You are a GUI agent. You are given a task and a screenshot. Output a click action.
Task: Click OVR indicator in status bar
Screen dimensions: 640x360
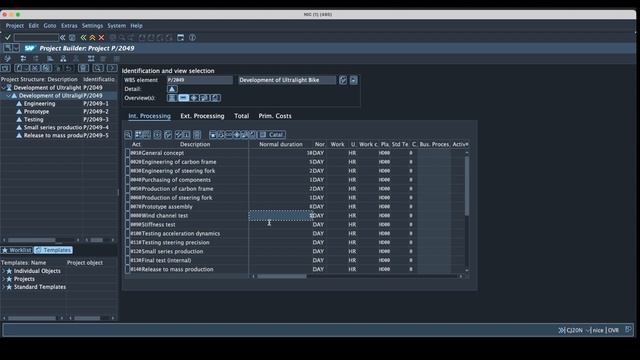click(613, 330)
